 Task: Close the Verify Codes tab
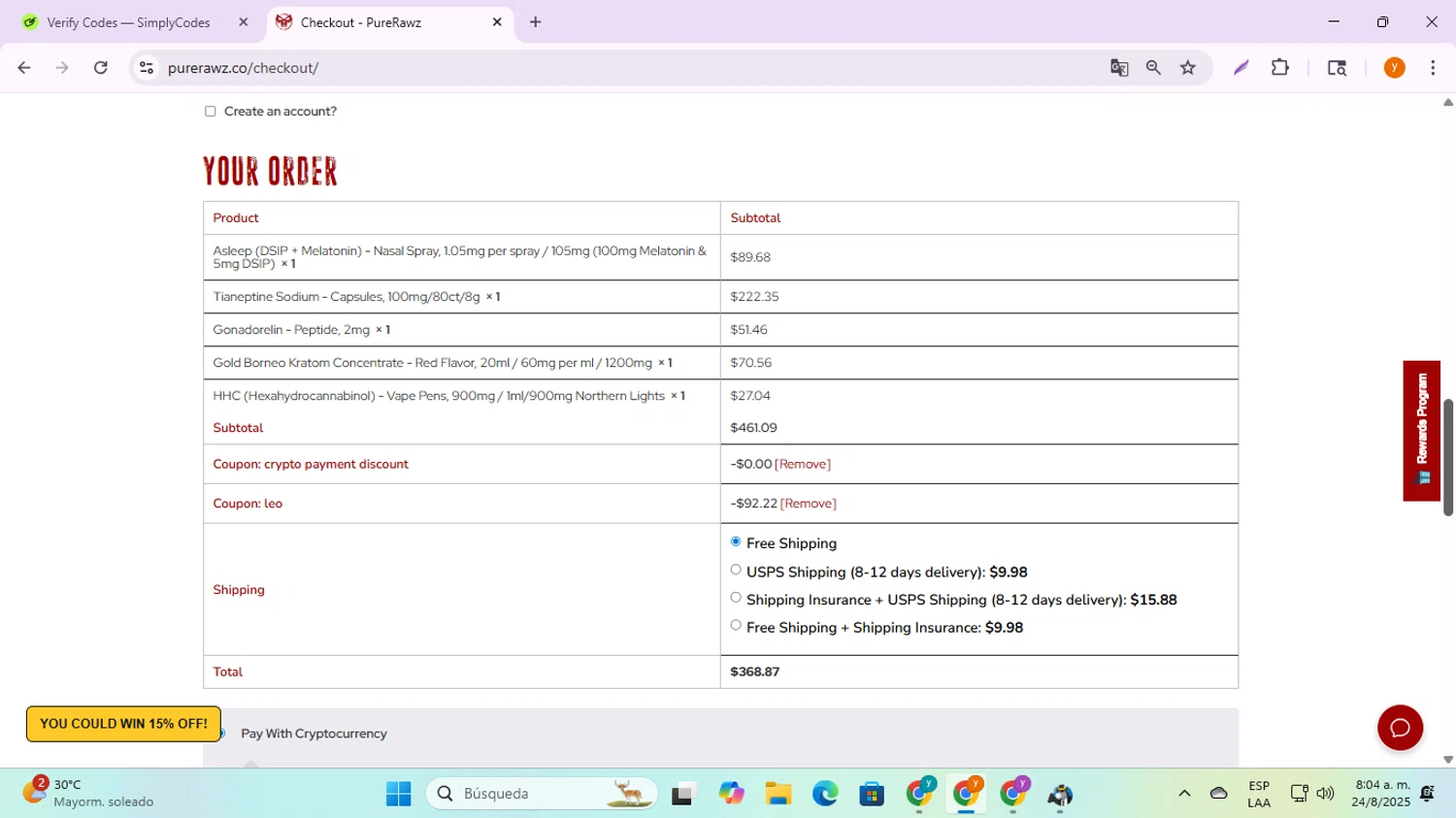[244, 22]
